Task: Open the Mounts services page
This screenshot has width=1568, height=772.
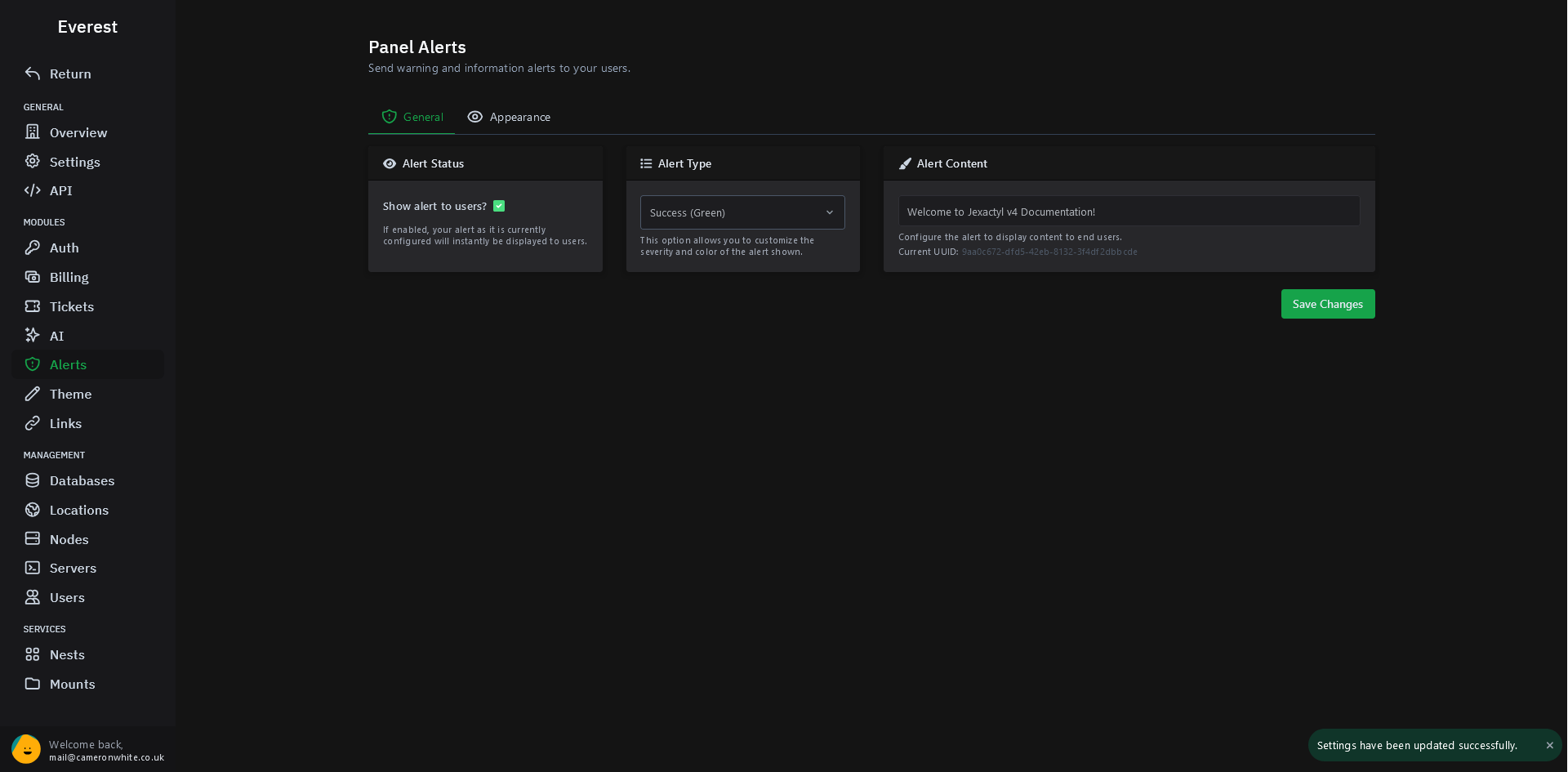Action: coord(88,684)
